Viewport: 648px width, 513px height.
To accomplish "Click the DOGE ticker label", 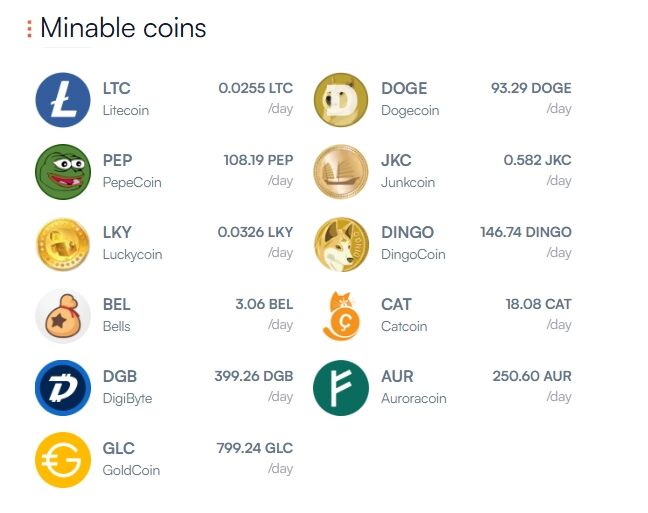I will 404,88.
